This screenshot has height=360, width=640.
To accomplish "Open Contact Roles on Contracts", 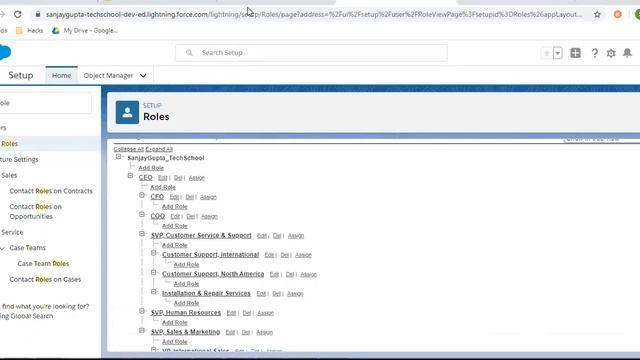I will coord(51,191).
